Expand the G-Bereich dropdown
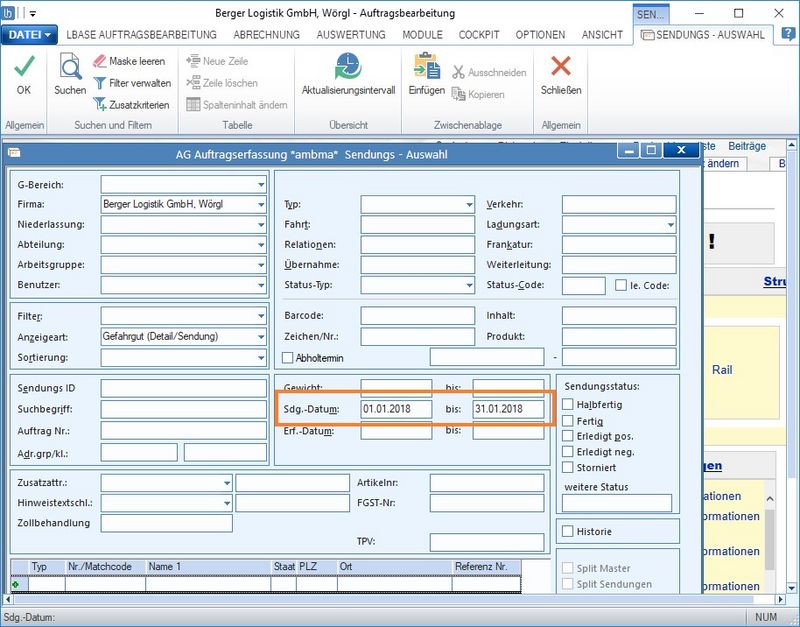Screen dimensions: 800x627 click(261, 185)
